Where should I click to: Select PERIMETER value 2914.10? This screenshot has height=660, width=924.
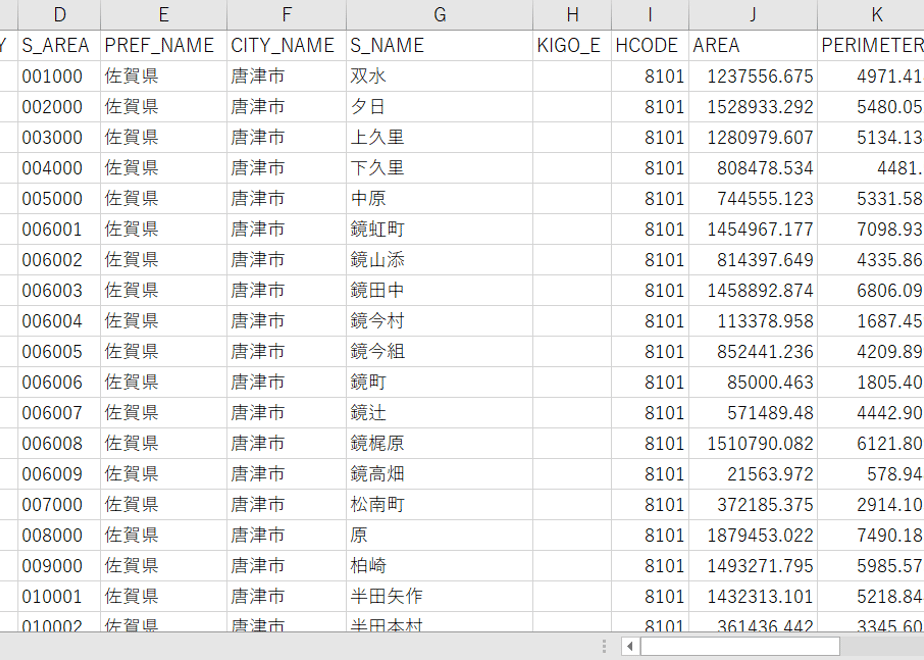871,505
